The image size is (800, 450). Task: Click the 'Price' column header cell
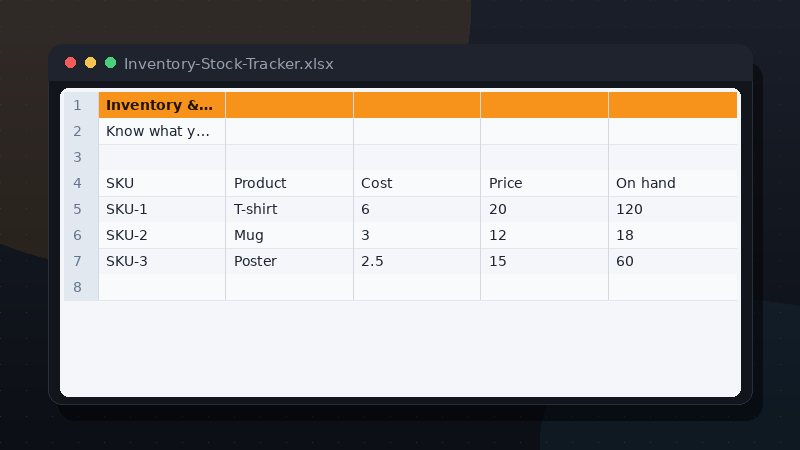544,183
